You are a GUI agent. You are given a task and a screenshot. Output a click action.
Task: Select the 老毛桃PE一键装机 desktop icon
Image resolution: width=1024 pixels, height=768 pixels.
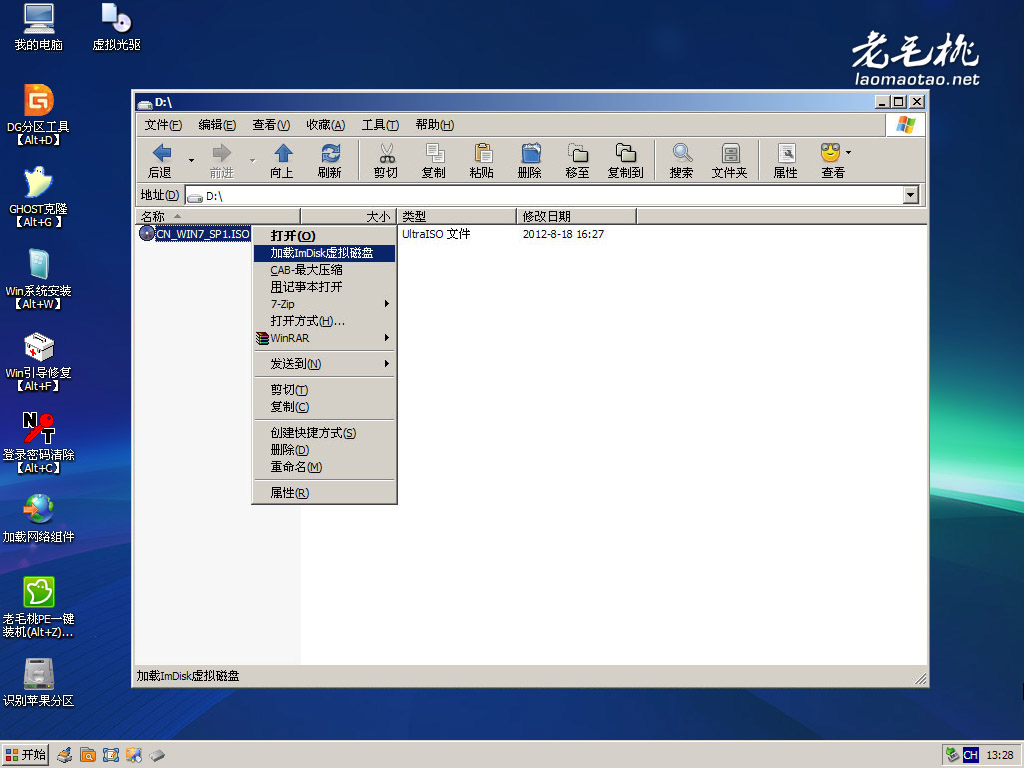(39, 607)
